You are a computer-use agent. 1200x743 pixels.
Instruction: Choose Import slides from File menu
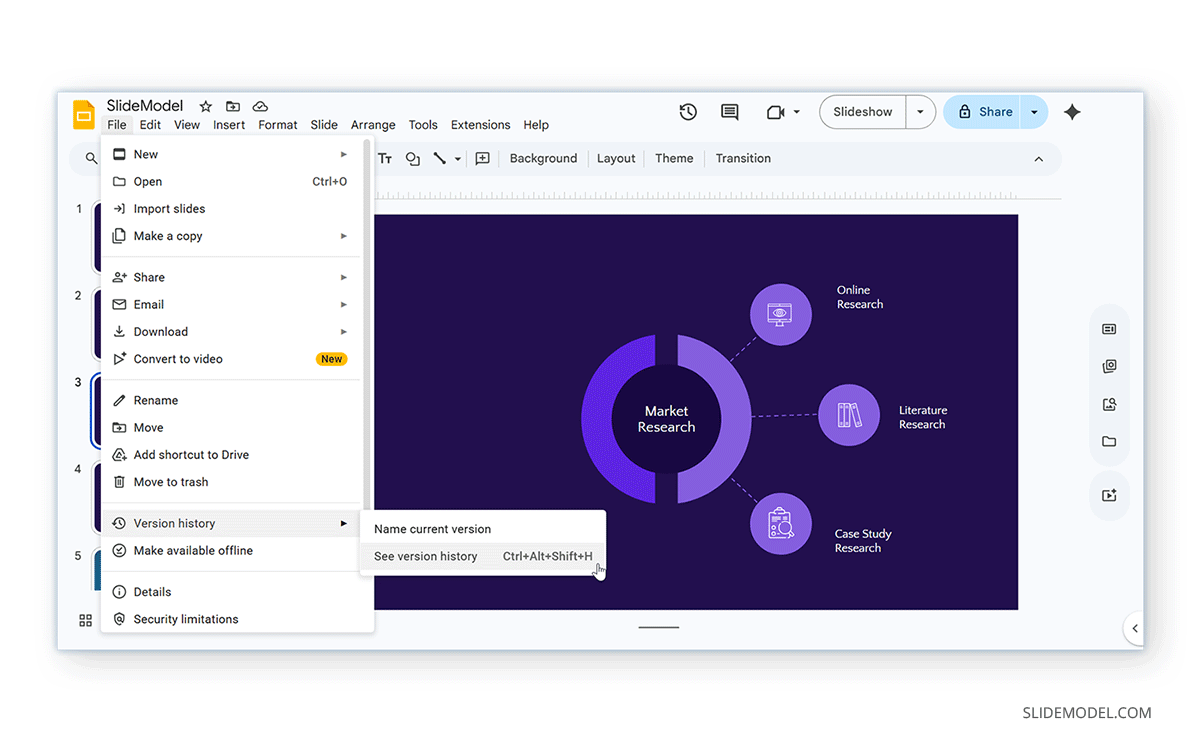pyautogui.click(x=231, y=209)
